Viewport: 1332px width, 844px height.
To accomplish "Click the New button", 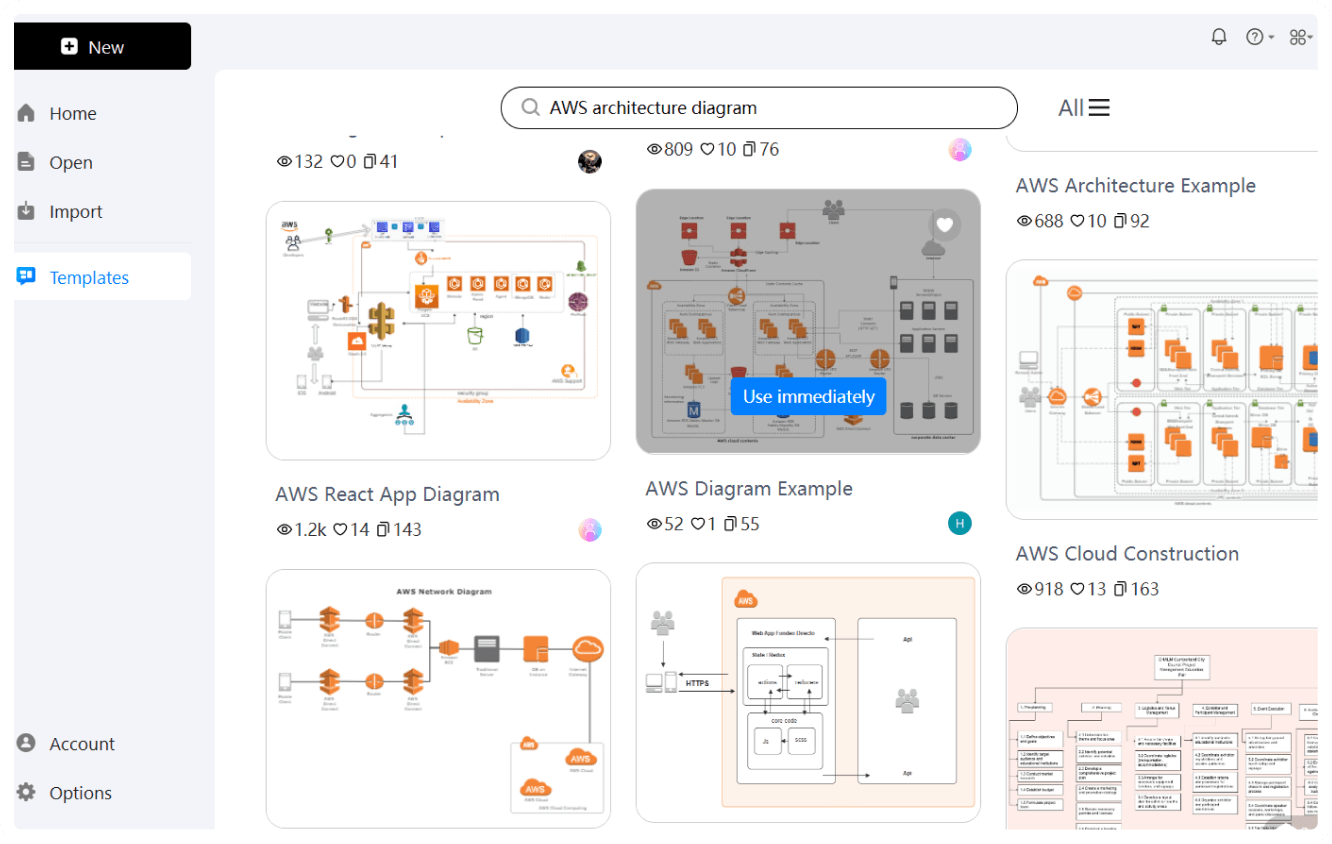I will [x=102, y=46].
